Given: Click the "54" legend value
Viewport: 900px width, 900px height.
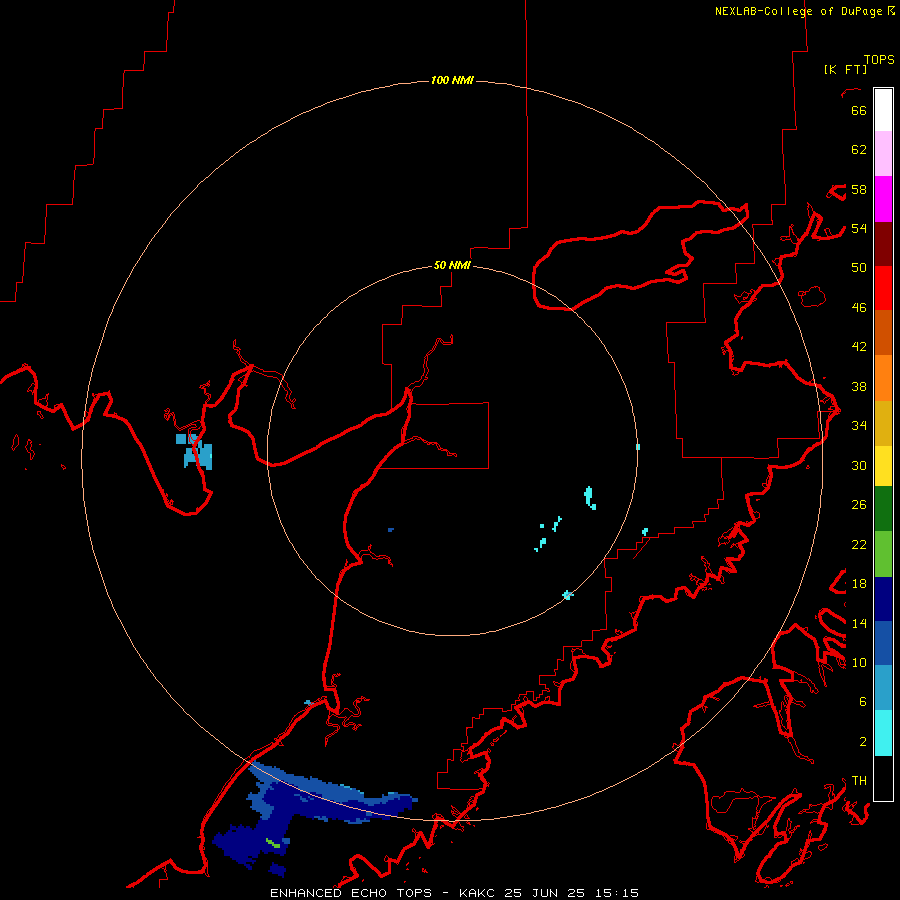Looking at the screenshot, I should 859,228.
